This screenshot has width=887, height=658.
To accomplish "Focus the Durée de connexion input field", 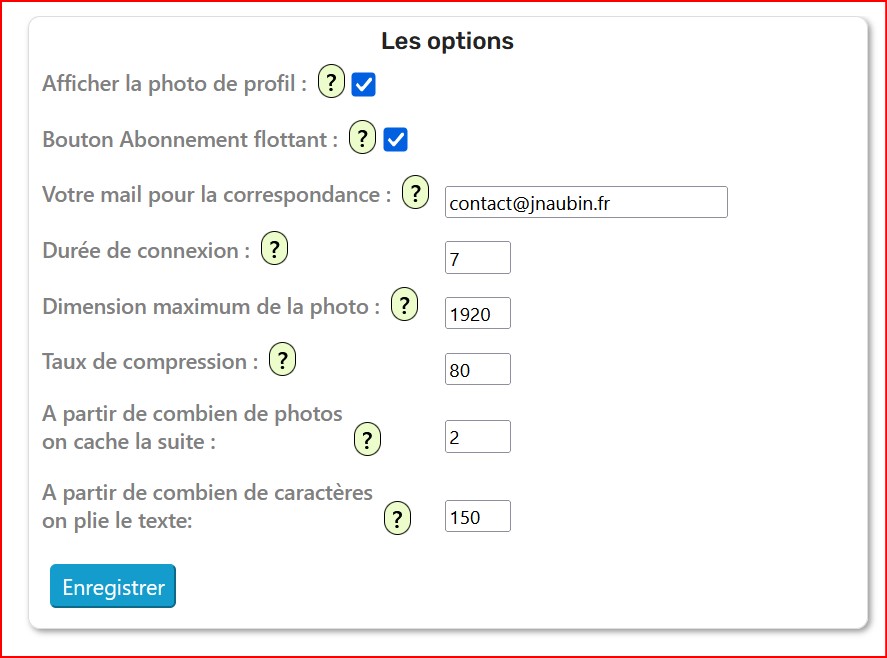I will [x=477, y=258].
